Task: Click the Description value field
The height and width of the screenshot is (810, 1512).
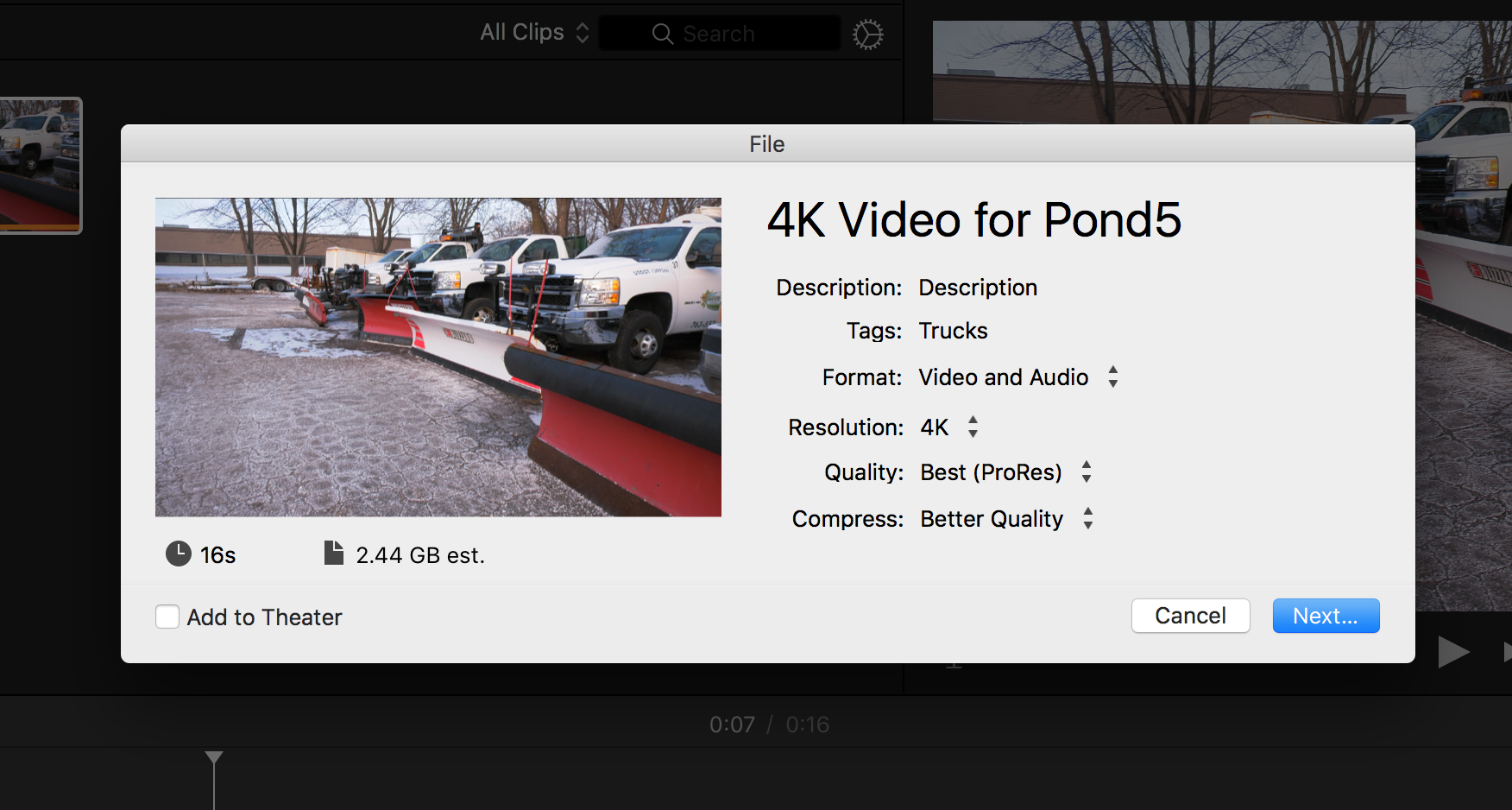Action: tap(978, 288)
